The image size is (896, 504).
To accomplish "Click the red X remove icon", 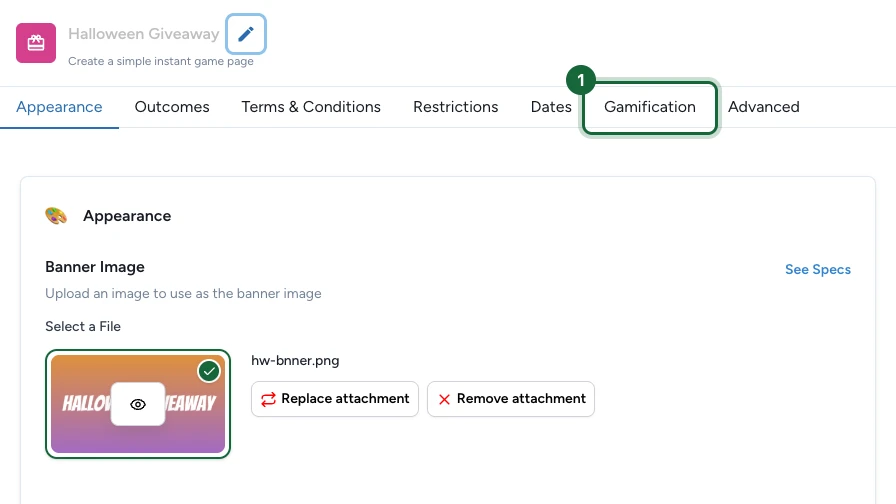I will (444, 399).
